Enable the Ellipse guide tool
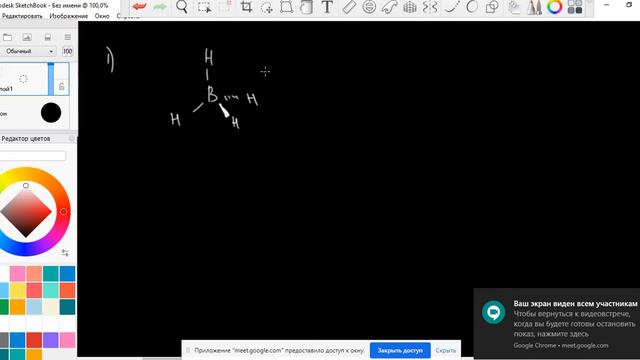The width and height of the screenshot is (640, 360). coord(369,7)
